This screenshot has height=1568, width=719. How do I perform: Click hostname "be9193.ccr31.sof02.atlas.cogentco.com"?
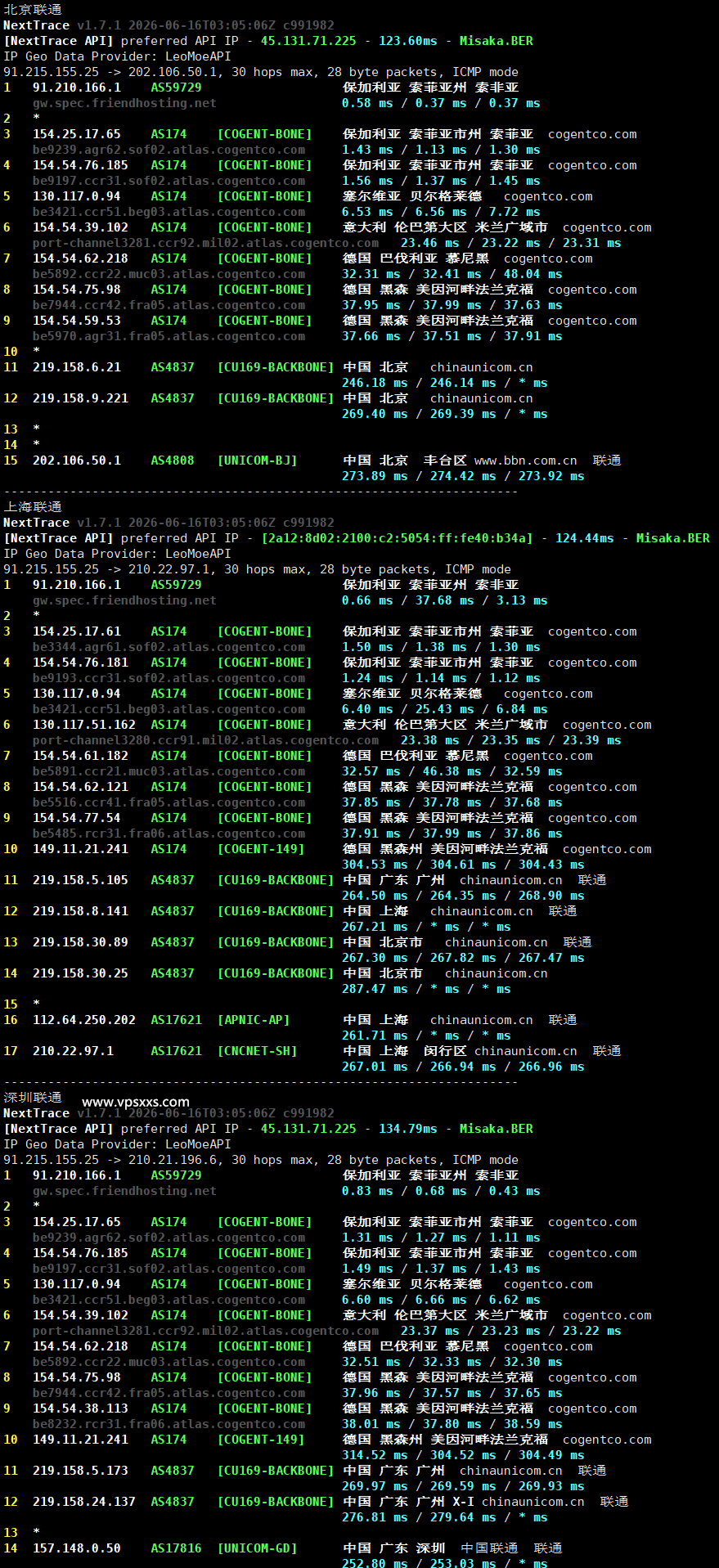point(169,678)
